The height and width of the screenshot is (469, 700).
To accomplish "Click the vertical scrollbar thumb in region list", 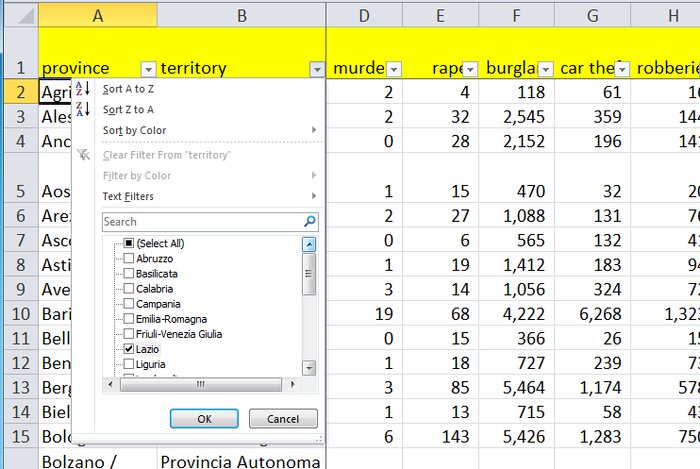I will (x=310, y=273).
